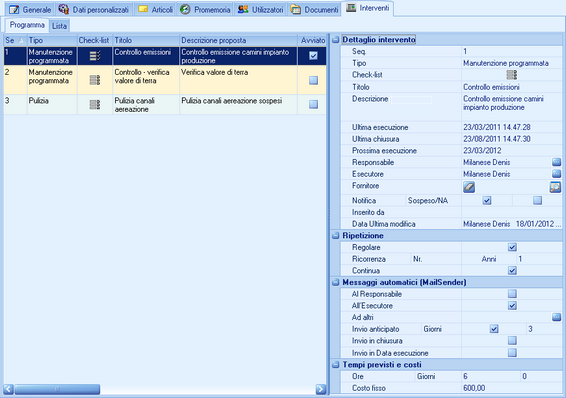Uncheck the Continua checkbox
The height and width of the screenshot is (398, 566).
[x=512, y=270]
